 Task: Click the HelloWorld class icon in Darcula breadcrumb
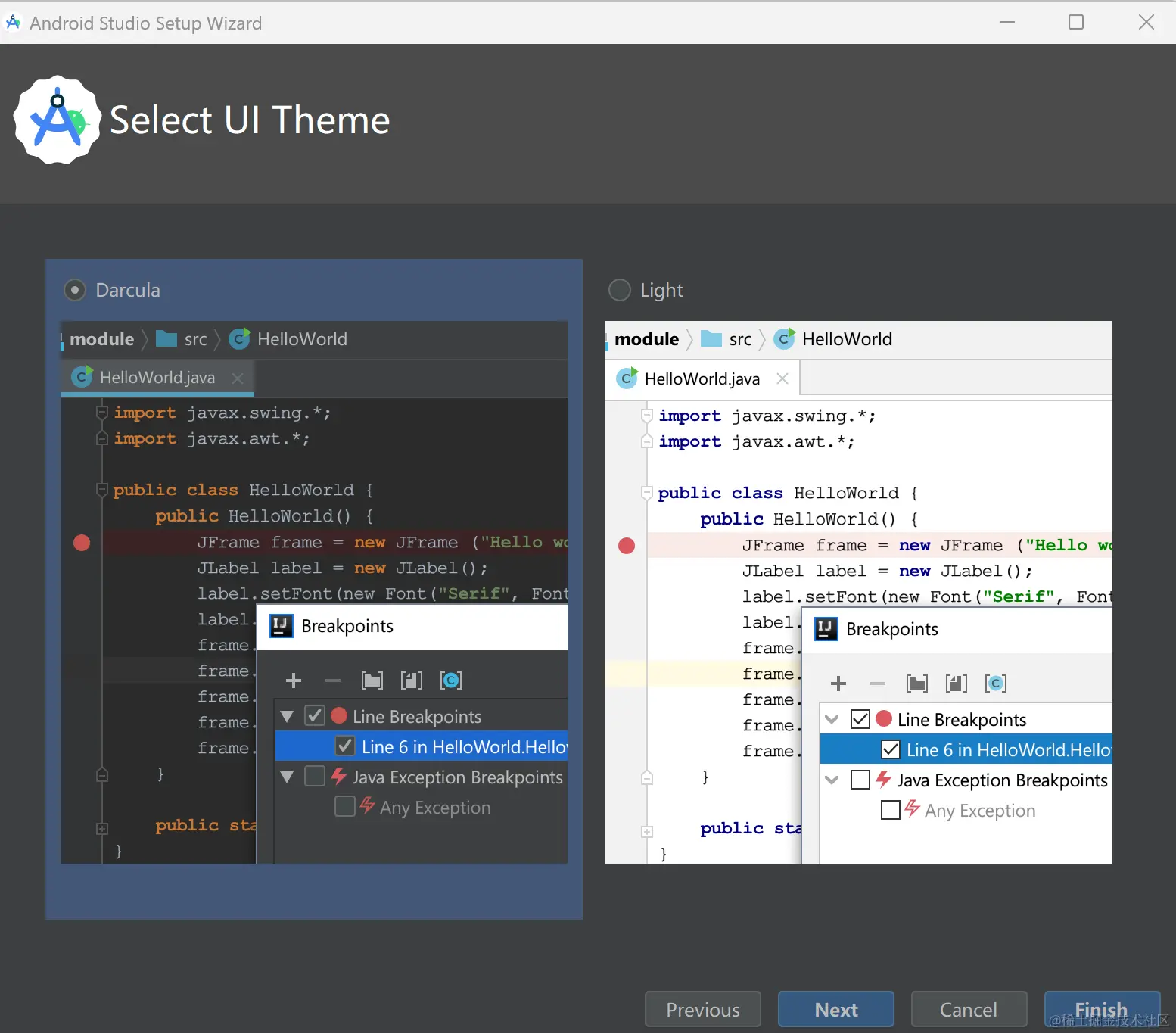click(x=239, y=338)
